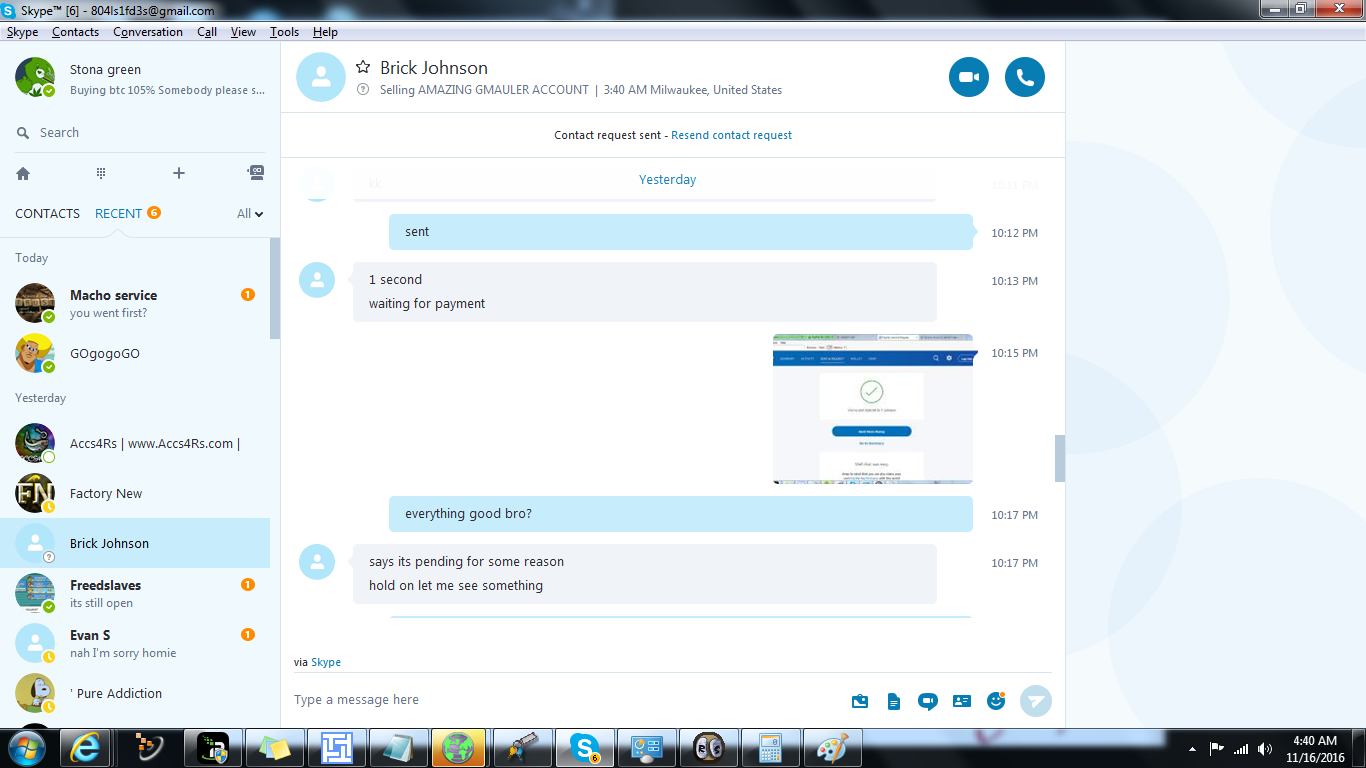Open the dial pad icon
The width and height of the screenshot is (1366, 768).
pos(101,173)
